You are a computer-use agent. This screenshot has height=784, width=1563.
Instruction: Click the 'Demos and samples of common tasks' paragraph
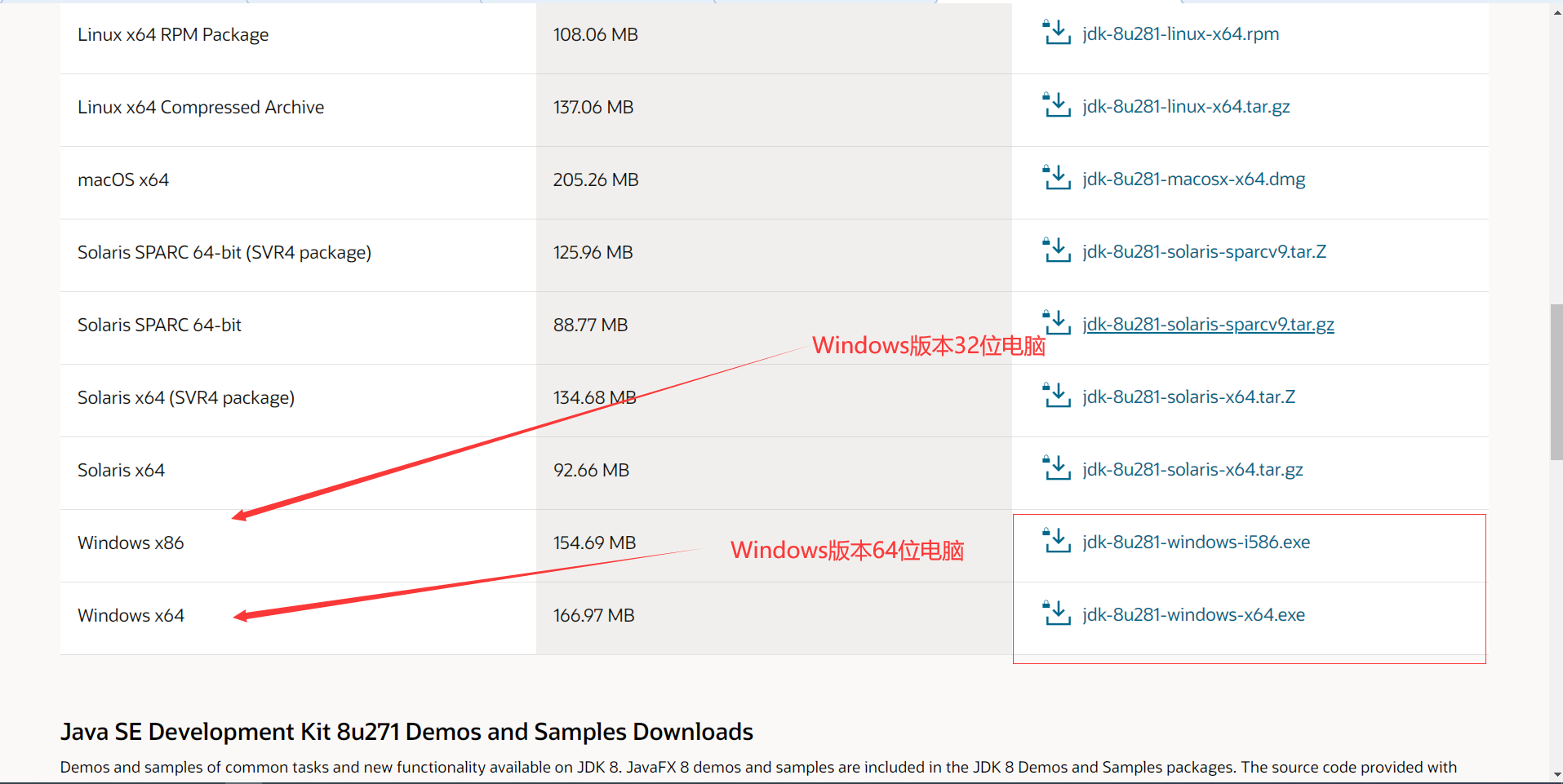tap(758, 768)
